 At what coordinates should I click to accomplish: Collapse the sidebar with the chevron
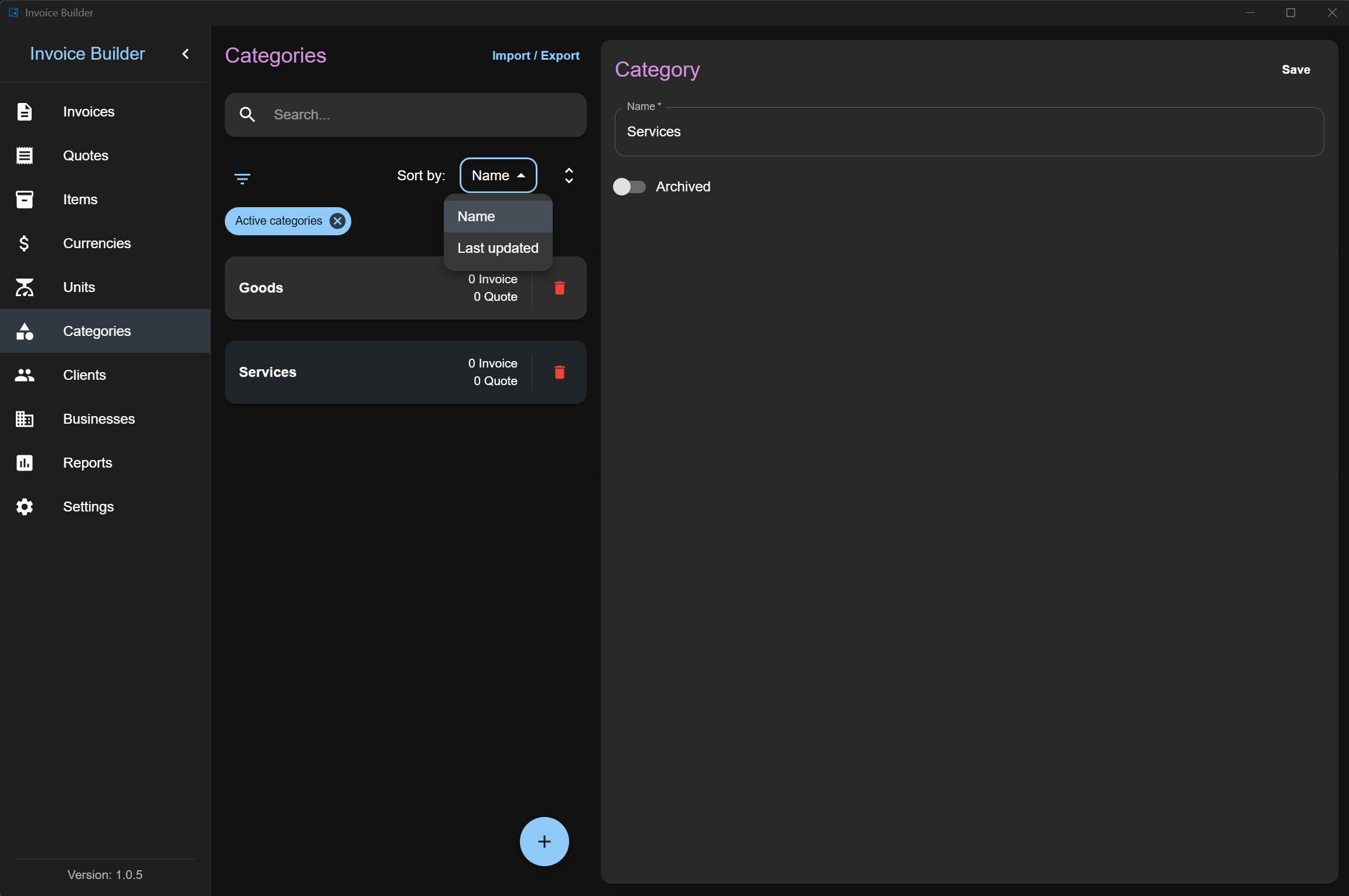186,54
